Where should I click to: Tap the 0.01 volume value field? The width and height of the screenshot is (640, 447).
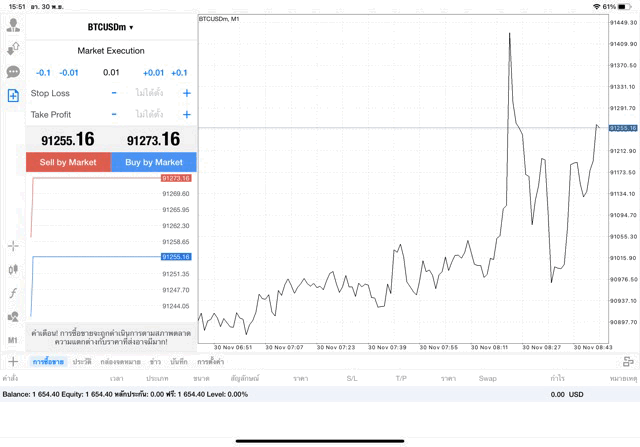111,73
